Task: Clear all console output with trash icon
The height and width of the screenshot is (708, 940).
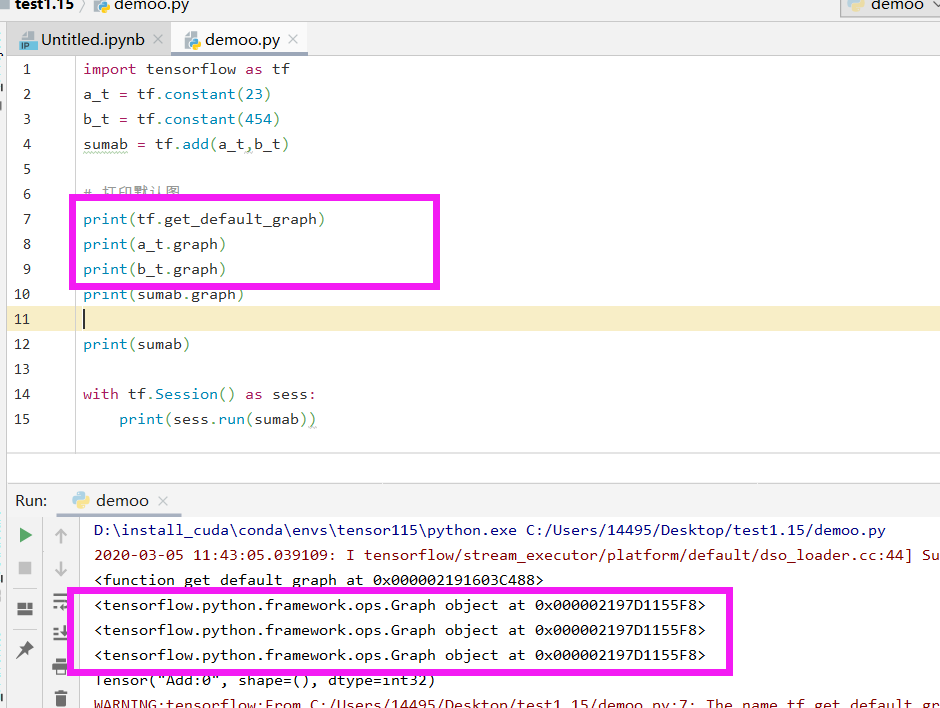Action: tap(61, 698)
